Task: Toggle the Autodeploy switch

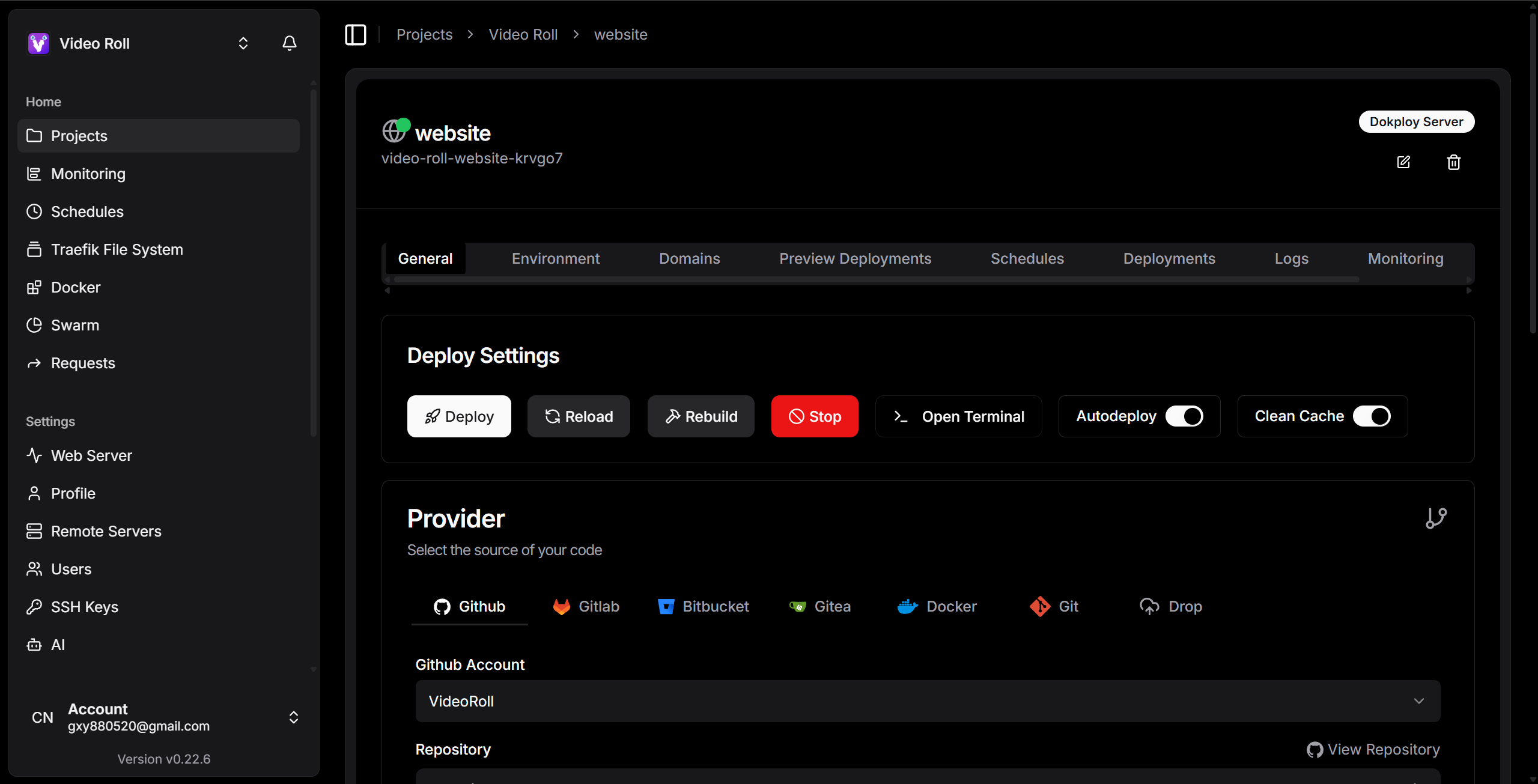Action: click(x=1184, y=416)
